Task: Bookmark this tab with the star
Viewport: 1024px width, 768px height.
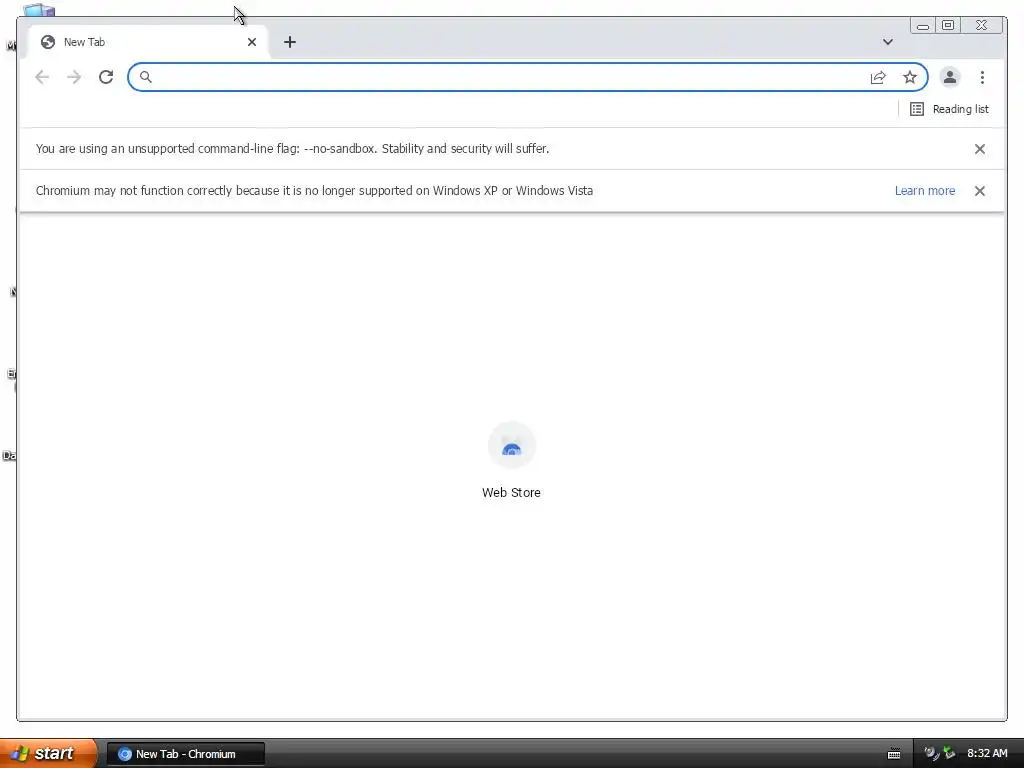Action: (x=910, y=77)
